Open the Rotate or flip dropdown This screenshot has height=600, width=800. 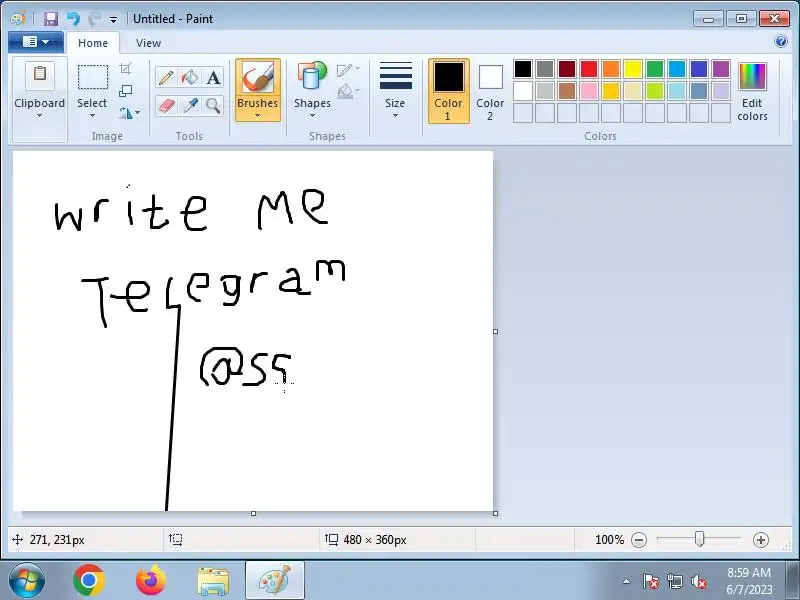(129, 113)
